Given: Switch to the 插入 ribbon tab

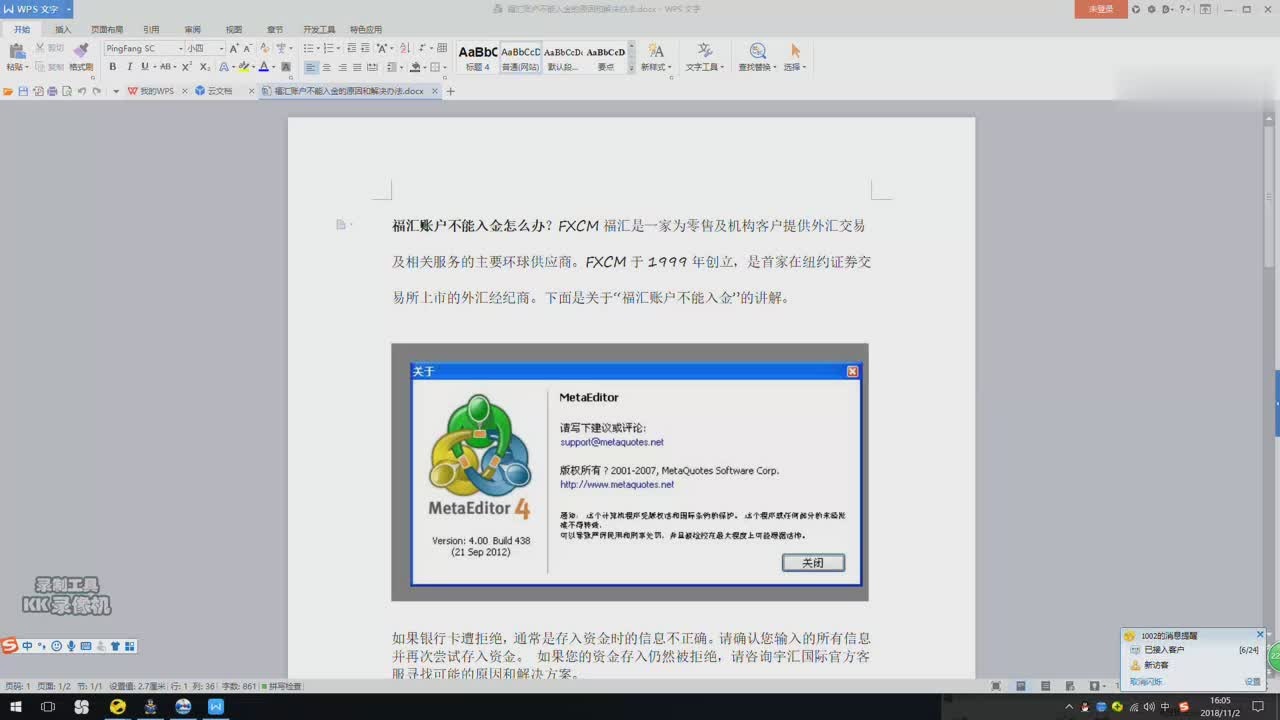Looking at the screenshot, I should click(63, 29).
